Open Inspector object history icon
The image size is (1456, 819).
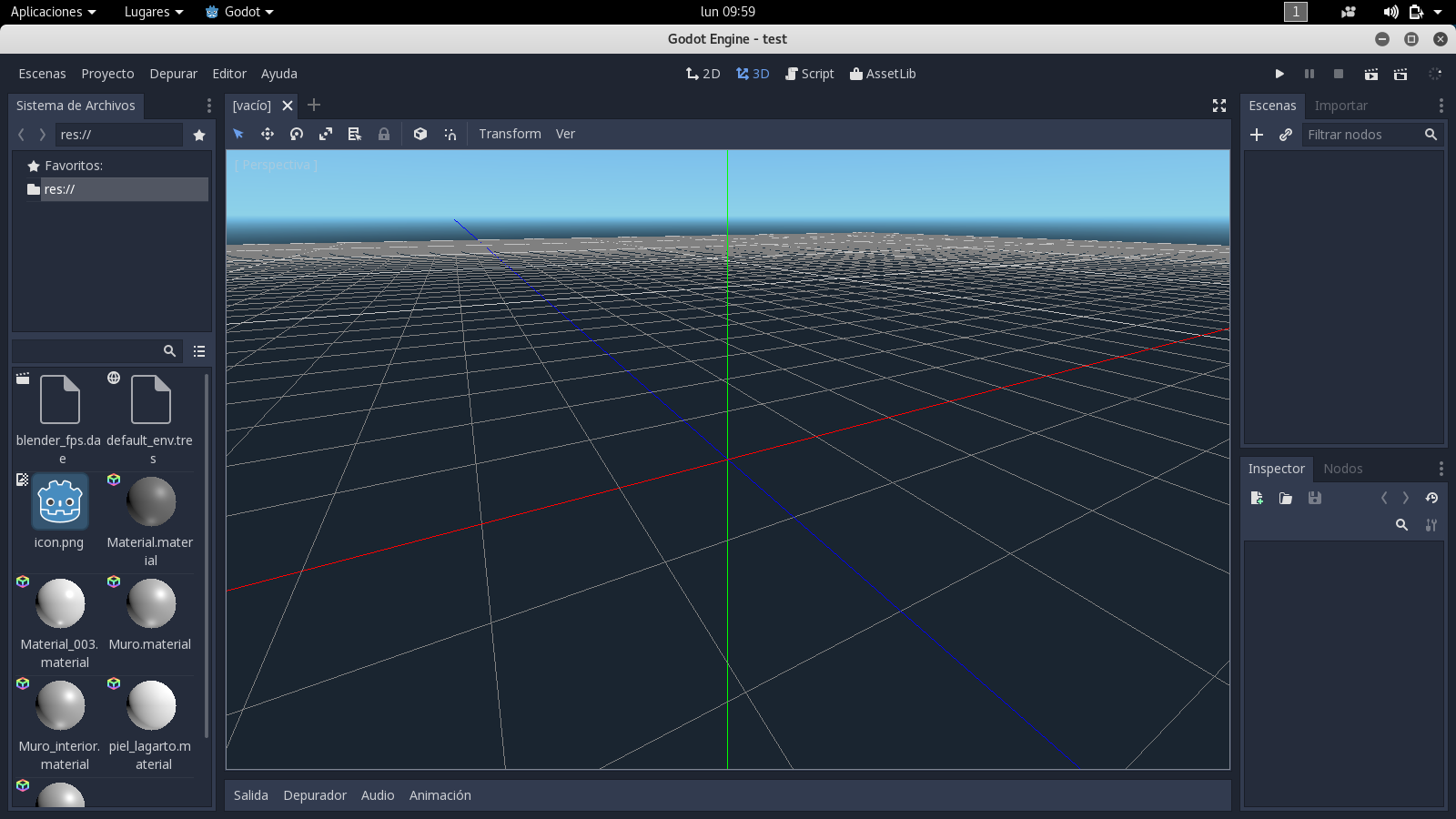point(1431,498)
